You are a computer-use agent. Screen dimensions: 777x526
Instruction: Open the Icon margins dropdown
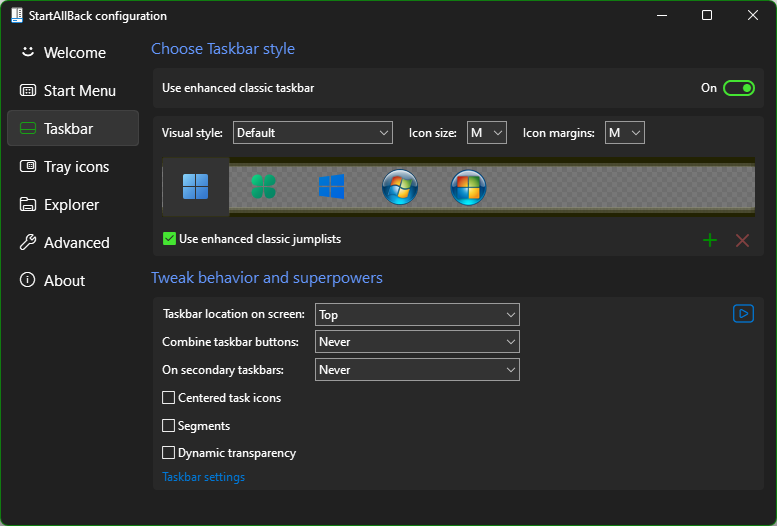(624, 133)
